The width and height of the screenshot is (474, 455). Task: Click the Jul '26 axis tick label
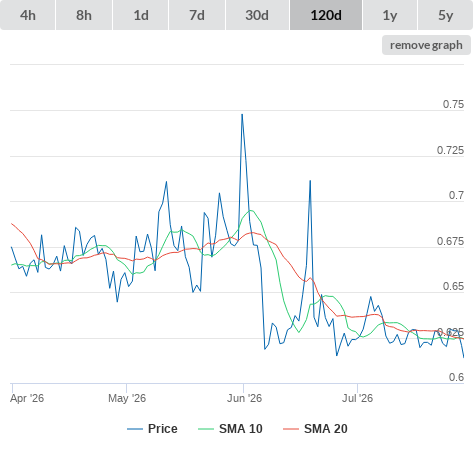(x=357, y=398)
